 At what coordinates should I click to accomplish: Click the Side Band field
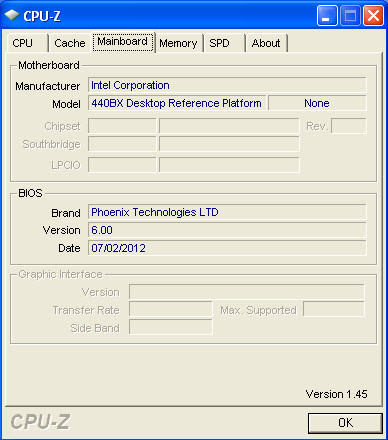coord(171,327)
